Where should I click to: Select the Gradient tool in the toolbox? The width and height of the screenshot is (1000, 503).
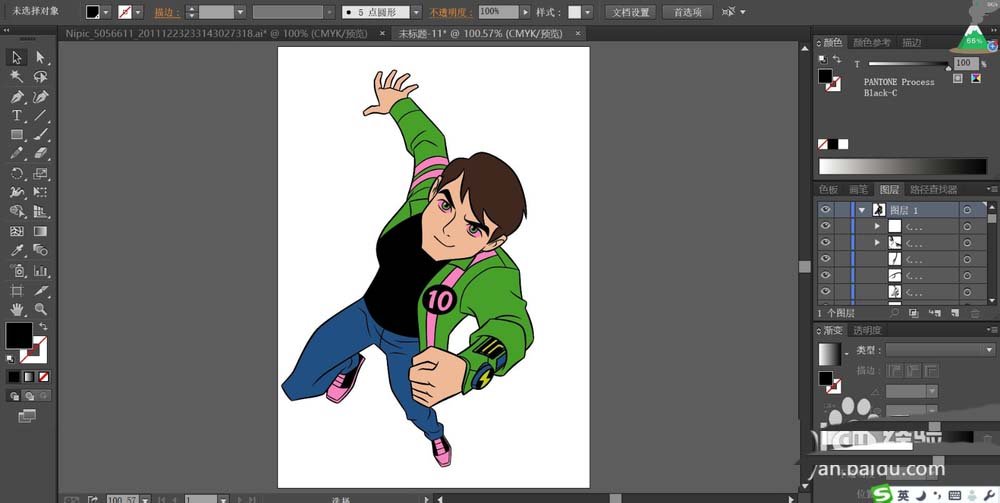(x=40, y=231)
